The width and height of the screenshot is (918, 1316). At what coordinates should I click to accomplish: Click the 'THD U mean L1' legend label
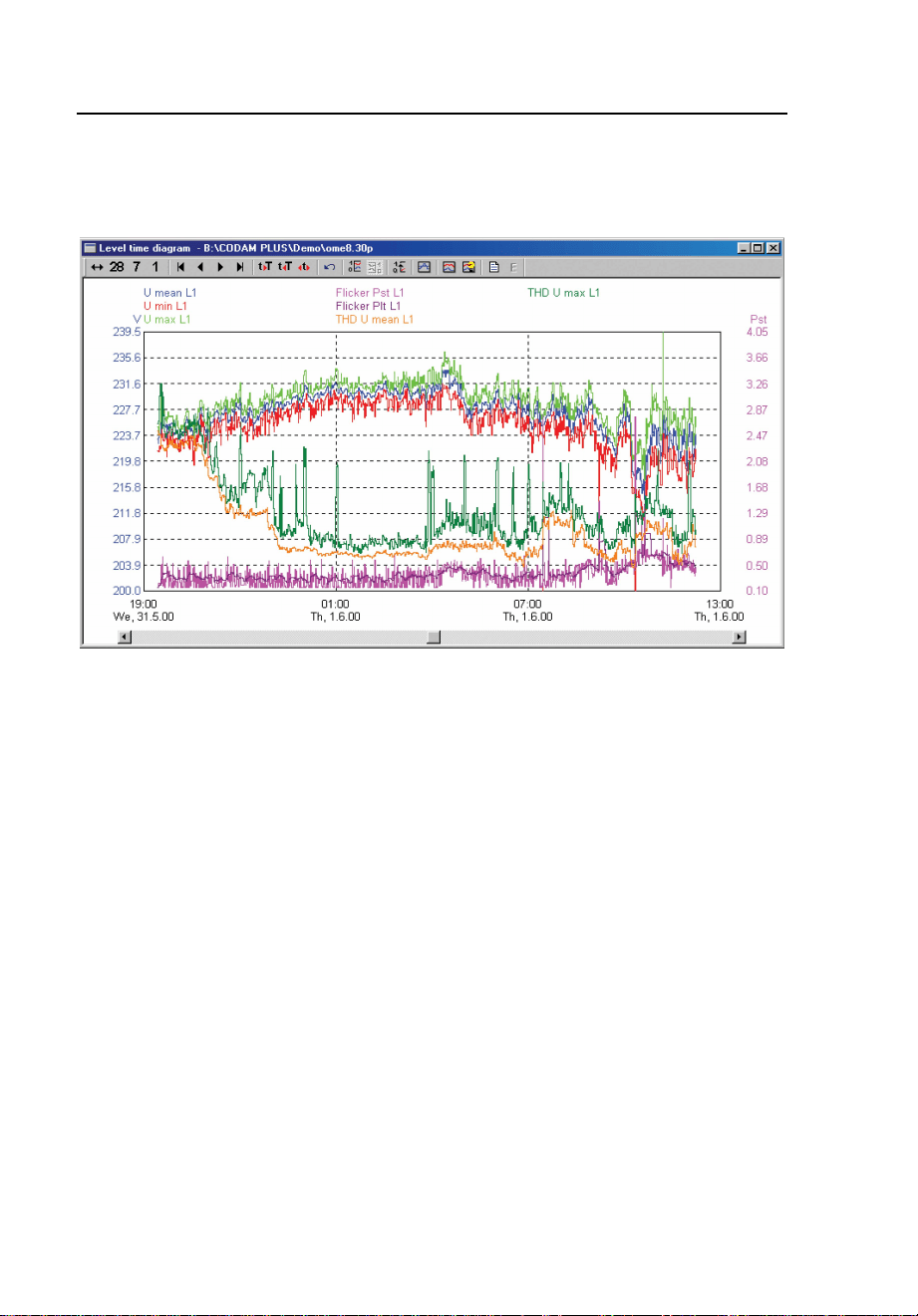(x=375, y=319)
